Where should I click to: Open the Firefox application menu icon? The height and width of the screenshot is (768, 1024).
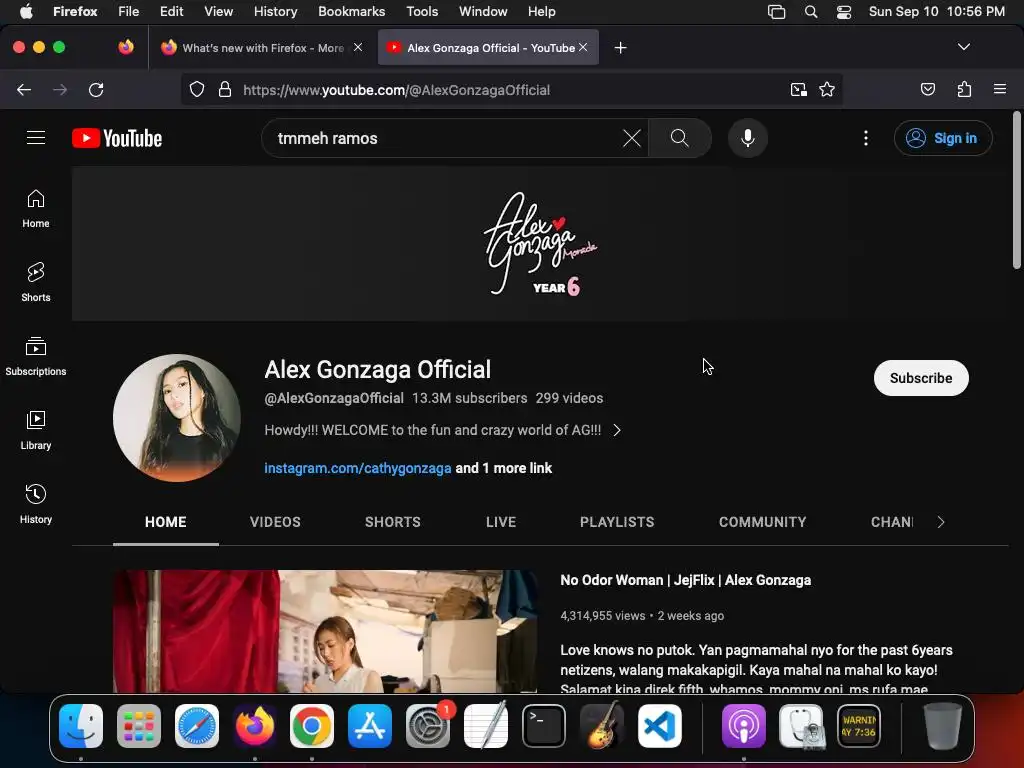point(1000,89)
